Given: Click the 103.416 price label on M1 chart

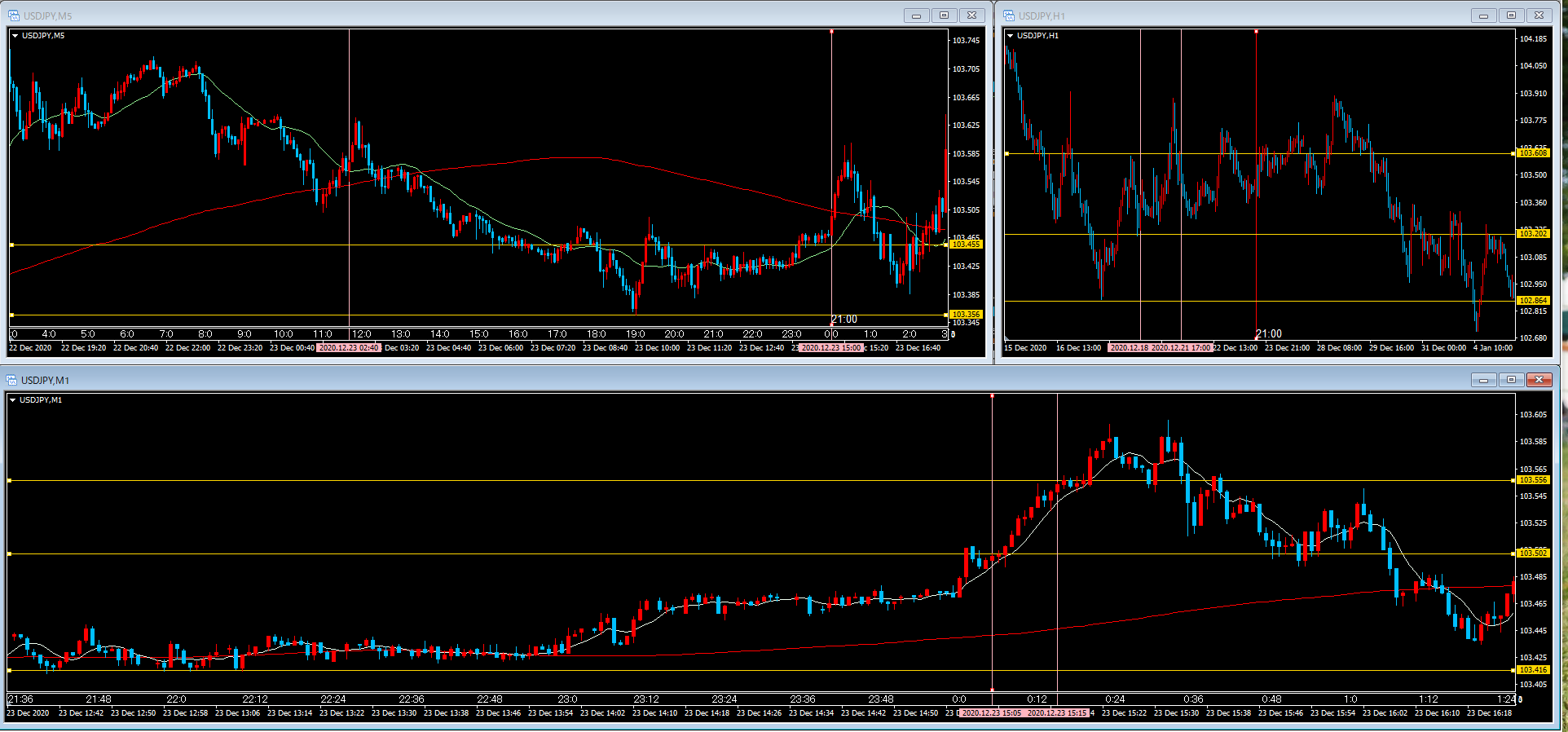Looking at the screenshot, I should point(1533,670).
